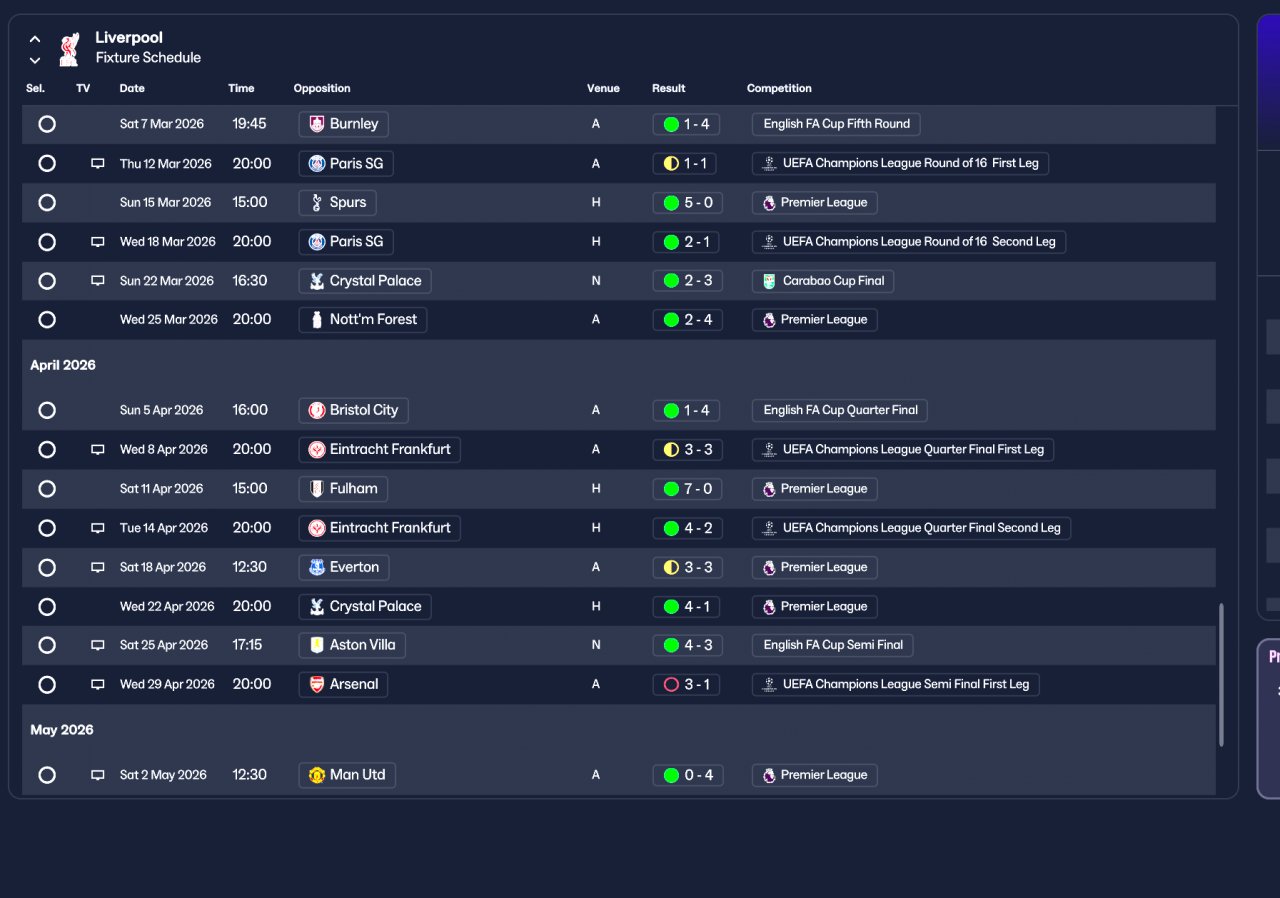The height and width of the screenshot is (898, 1280).
Task: Sort by Competition column header
Action: (x=779, y=88)
